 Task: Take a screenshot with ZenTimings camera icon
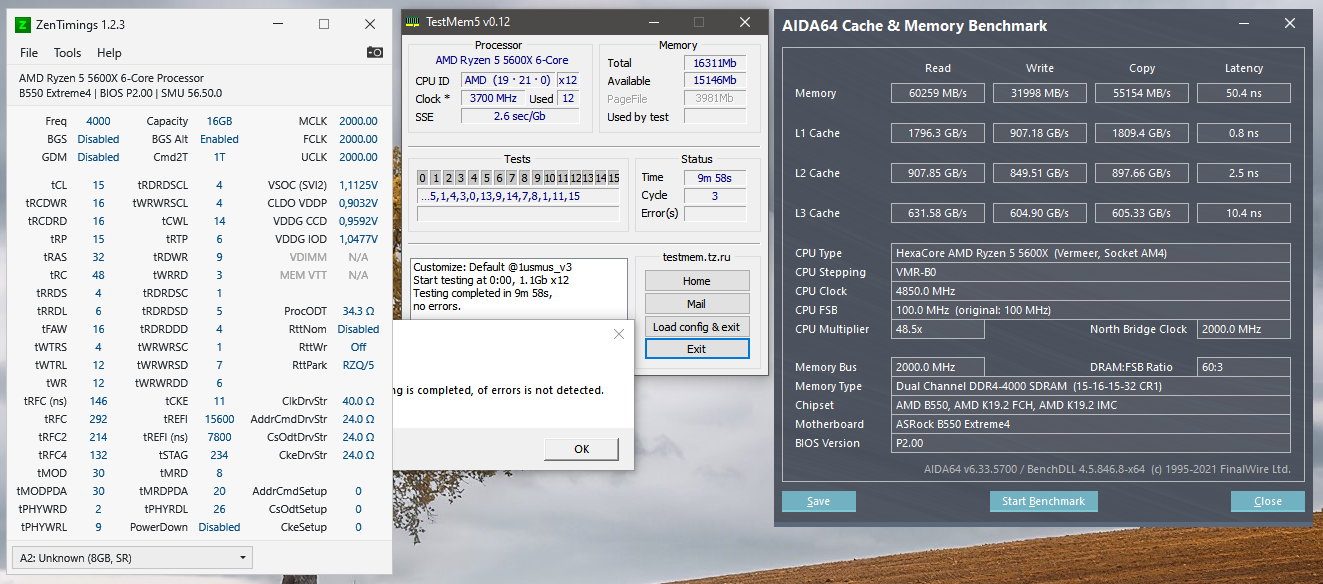pyautogui.click(x=374, y=52)
